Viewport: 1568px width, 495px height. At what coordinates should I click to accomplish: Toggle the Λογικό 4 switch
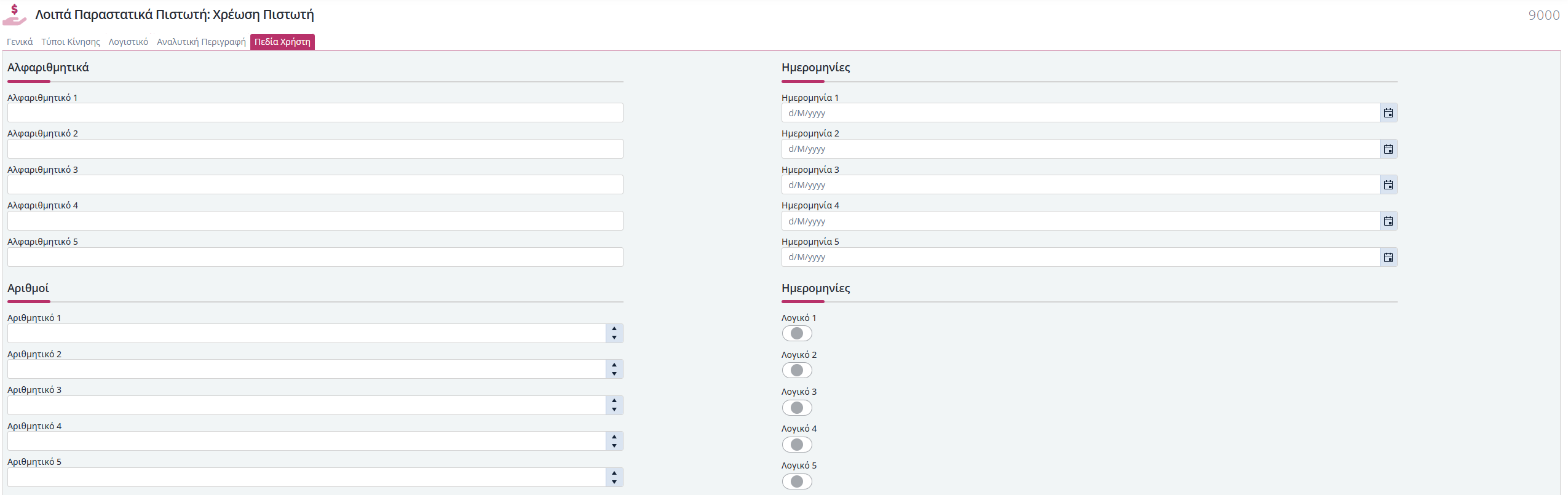coord(797,445)
